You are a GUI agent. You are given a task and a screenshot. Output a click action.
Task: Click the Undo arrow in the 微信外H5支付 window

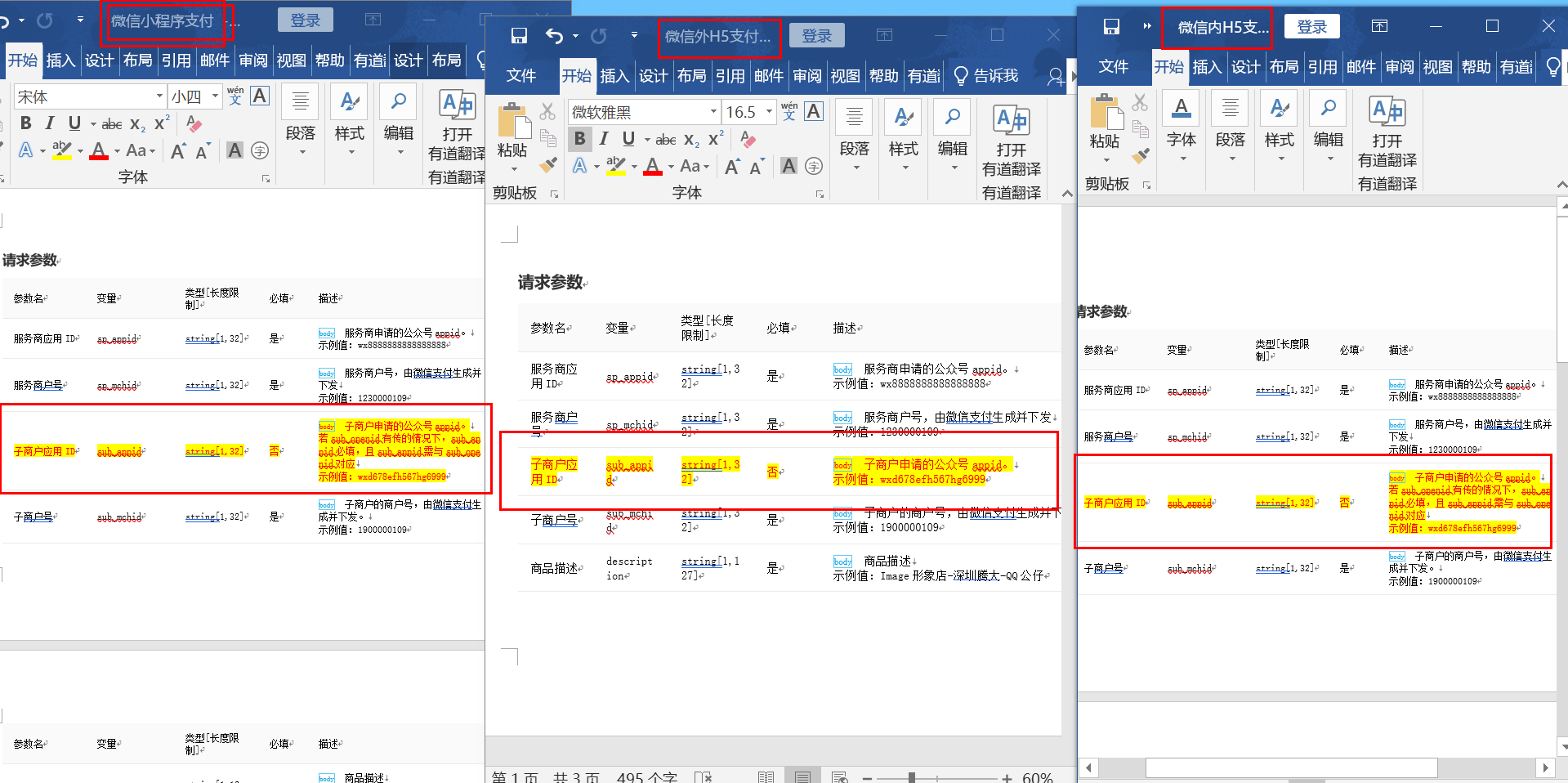554,36
